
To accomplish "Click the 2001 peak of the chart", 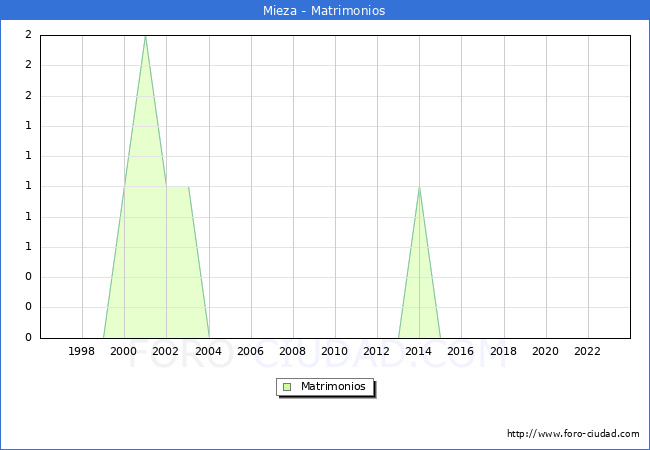I will 145,36.
